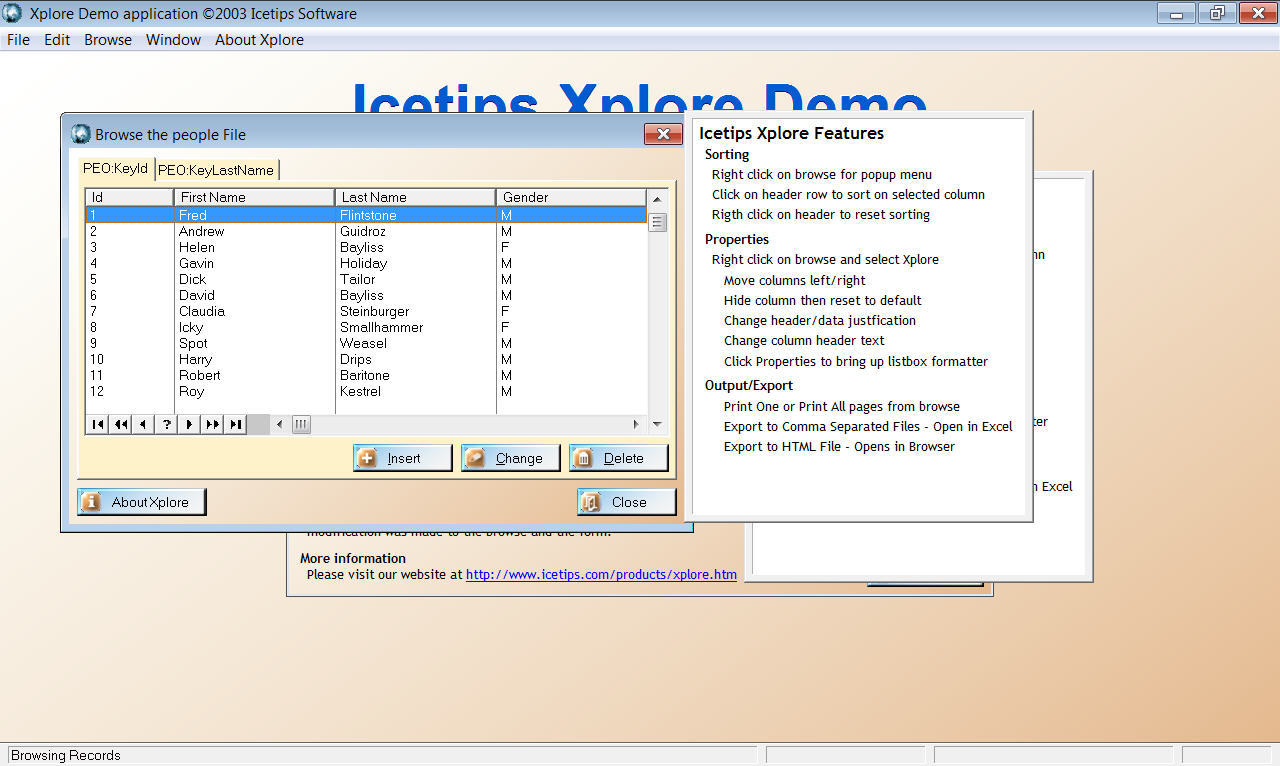The image size is (1280, 766).
Task: Open the Edit menu
Action: (x=57, y=40)
